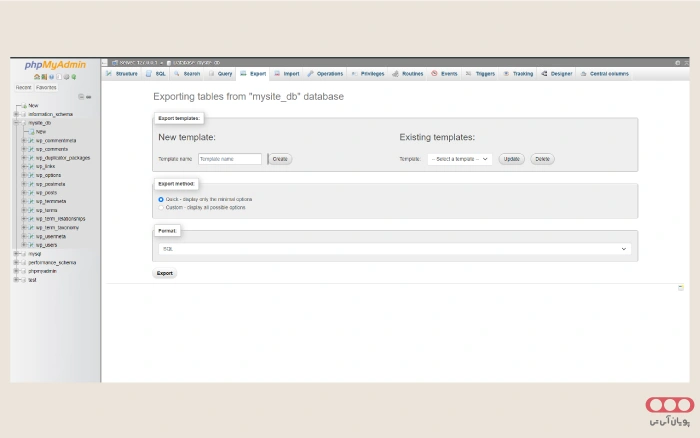The image size is (700, 438).
Task: Click the wp_term_relationships table icon
Action: click(x=31, y=219)
